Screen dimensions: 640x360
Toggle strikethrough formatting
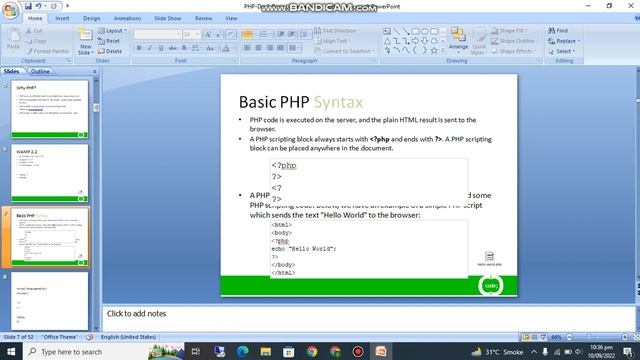pyautogui.click(x=173, y=48)
